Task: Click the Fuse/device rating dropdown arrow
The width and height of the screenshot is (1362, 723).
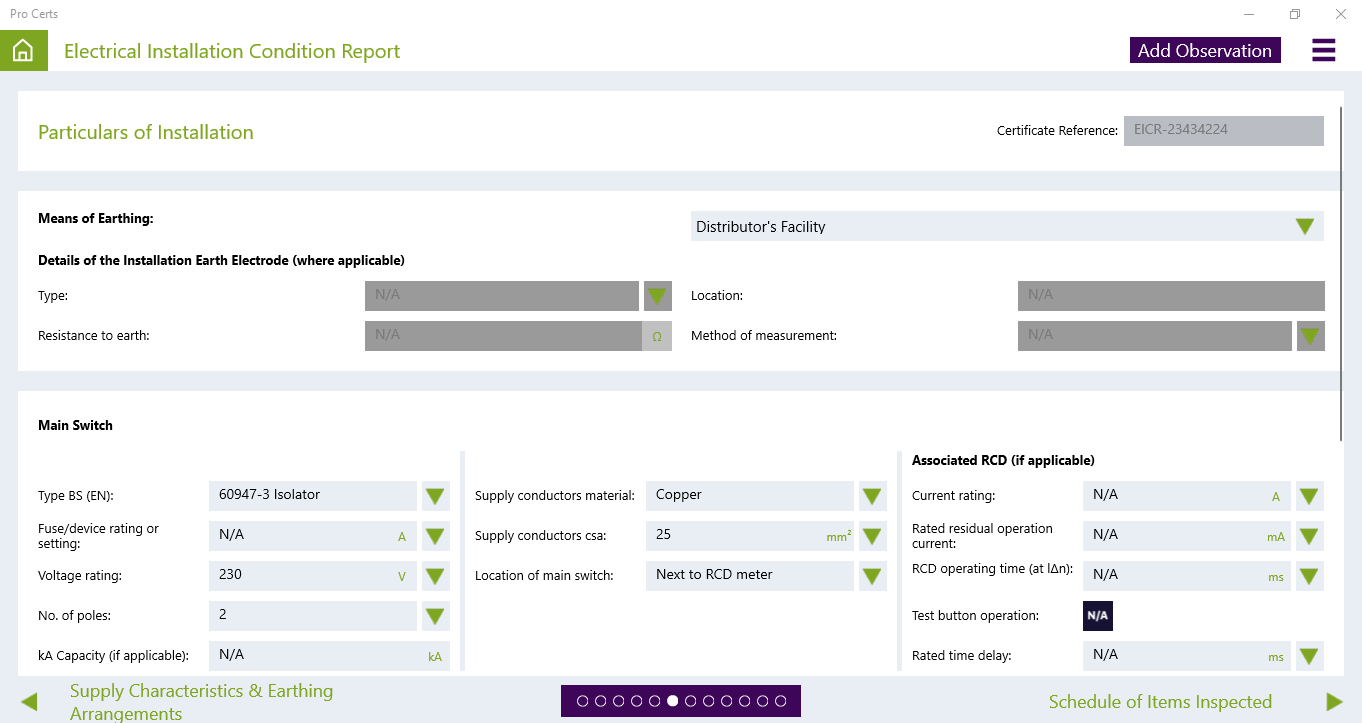Action: [435, 536]
